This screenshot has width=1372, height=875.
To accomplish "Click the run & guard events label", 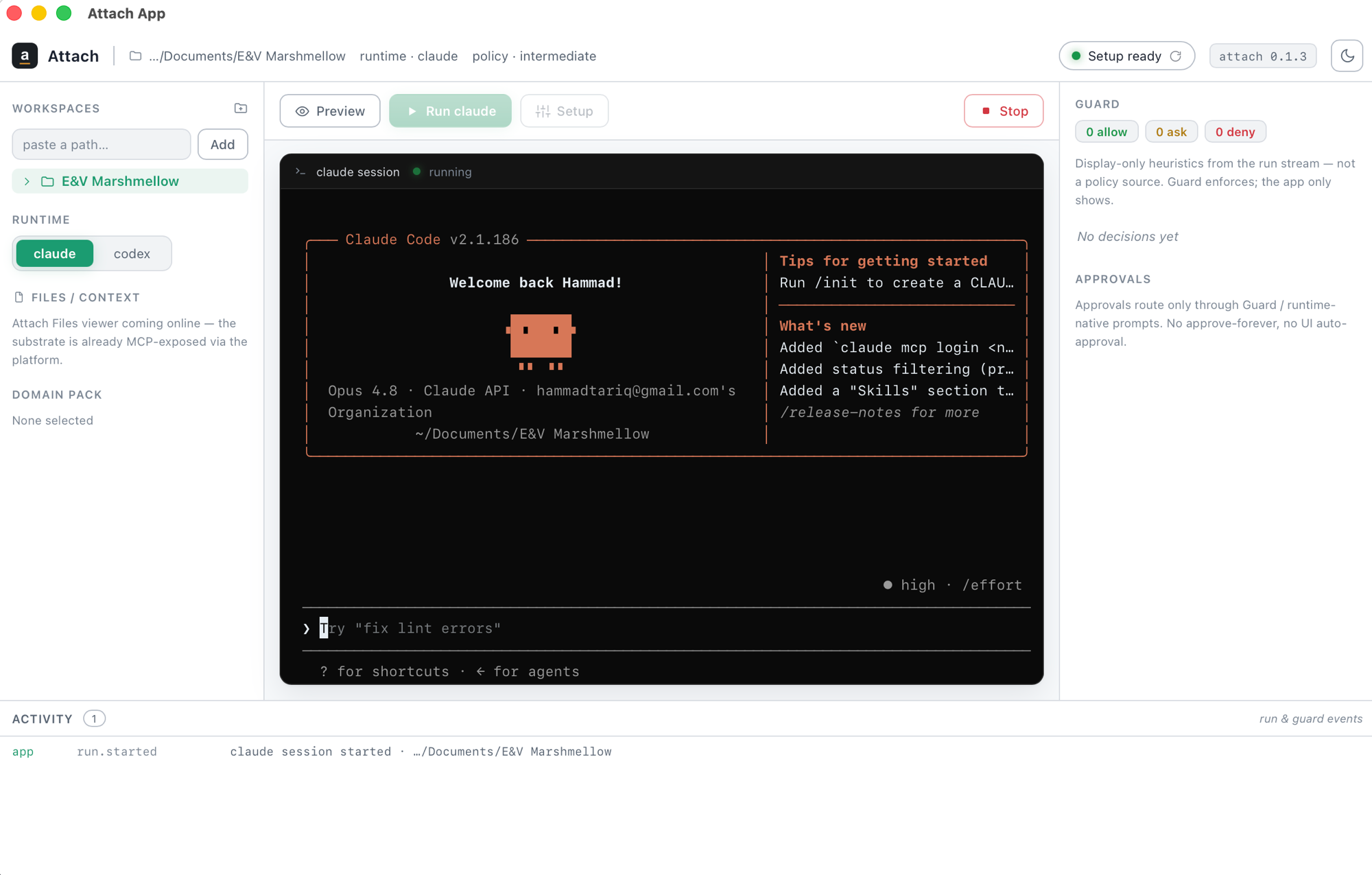I will click(x=1311, y=719).
